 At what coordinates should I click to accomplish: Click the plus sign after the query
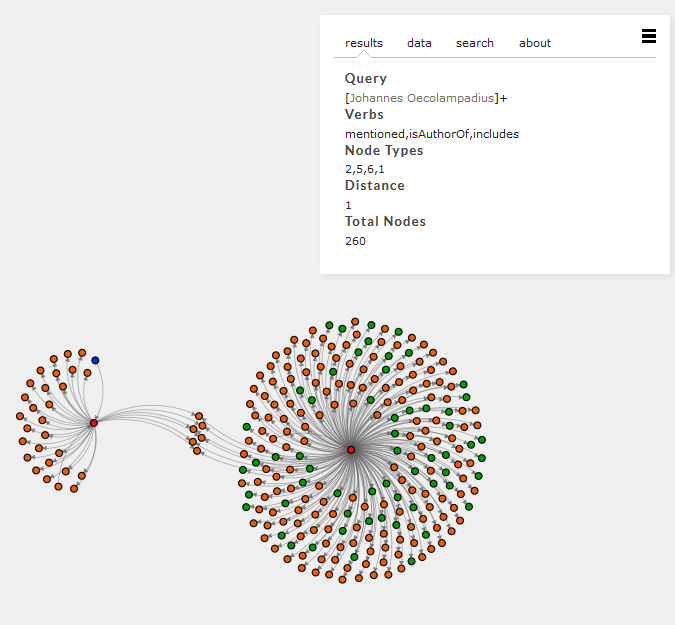504,98
